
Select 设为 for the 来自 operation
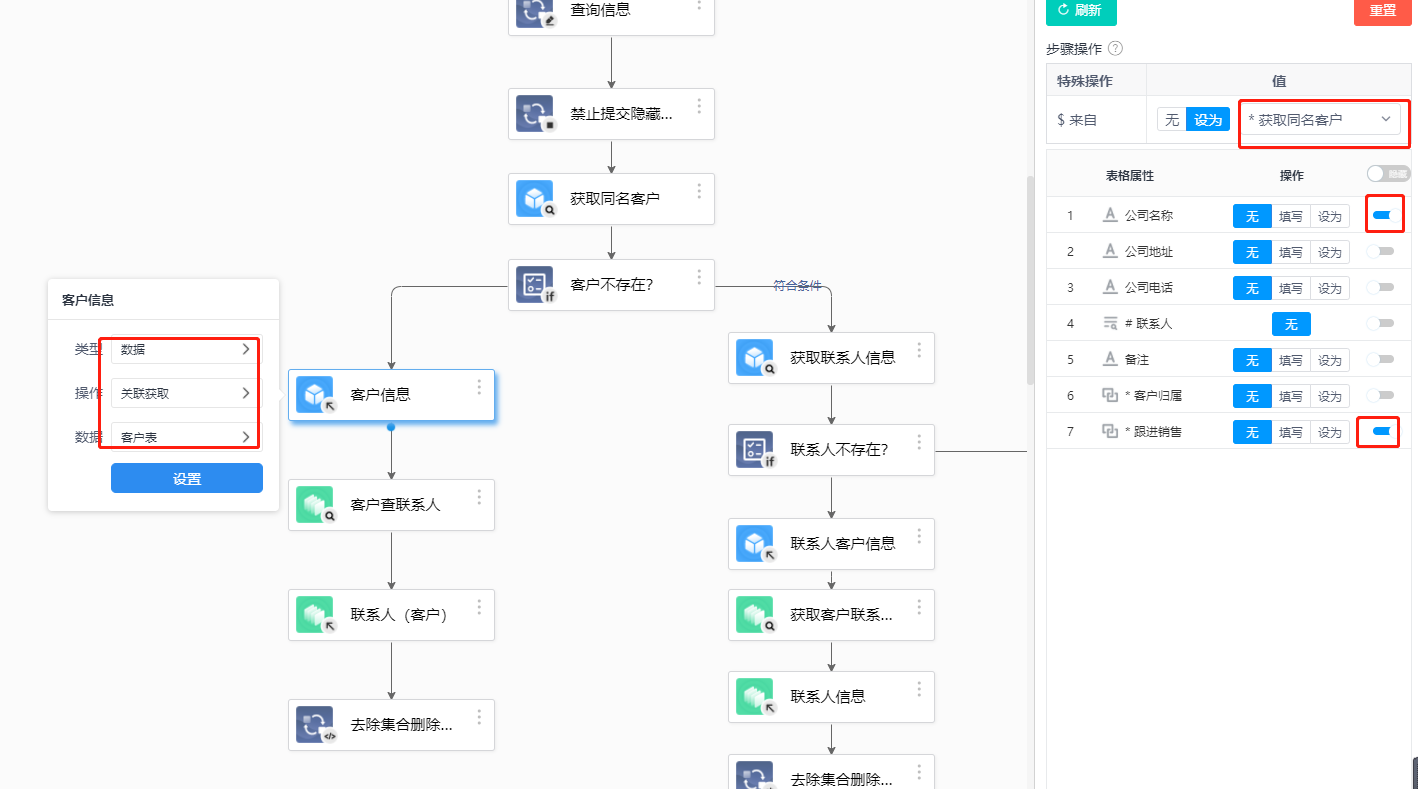point(1208,120)
